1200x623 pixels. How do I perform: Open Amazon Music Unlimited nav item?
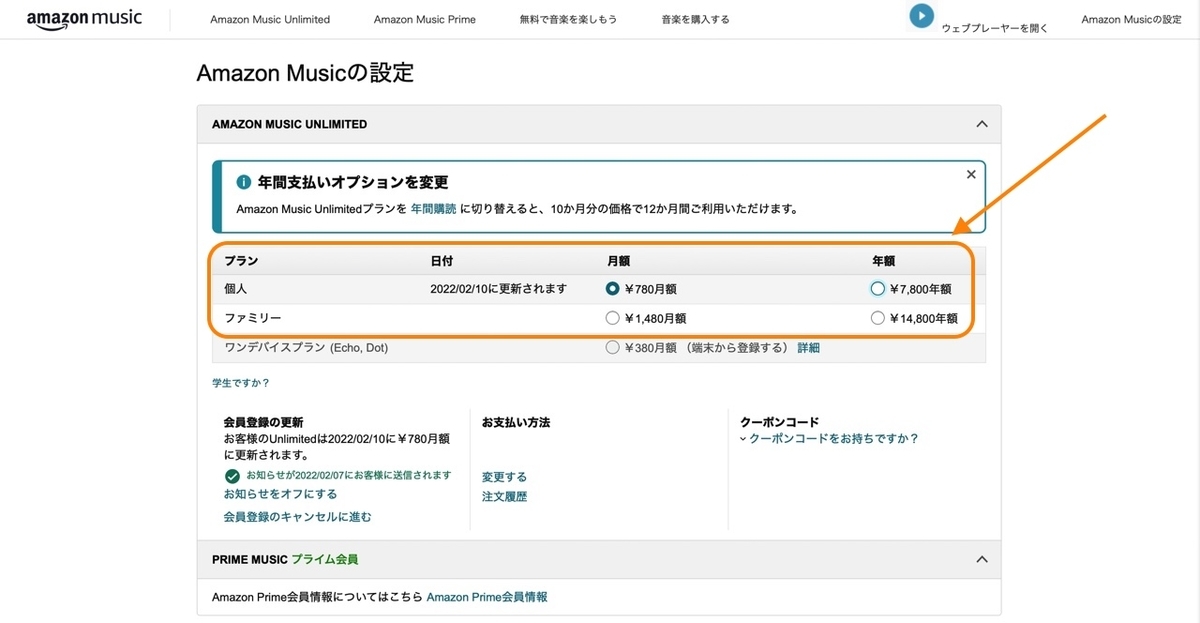pyautogui.click(x=270, y=19)
